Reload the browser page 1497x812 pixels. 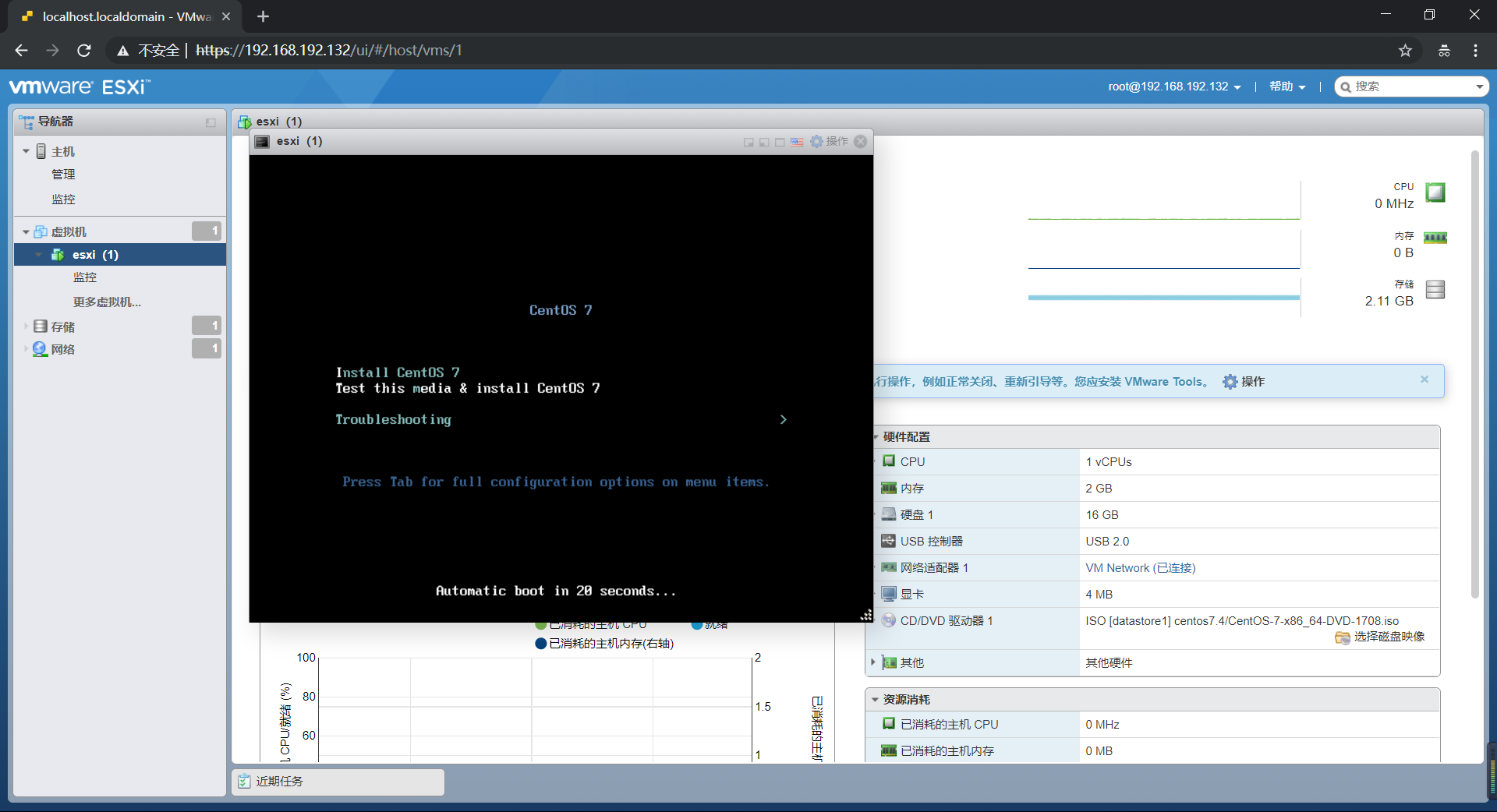(84, 51)
